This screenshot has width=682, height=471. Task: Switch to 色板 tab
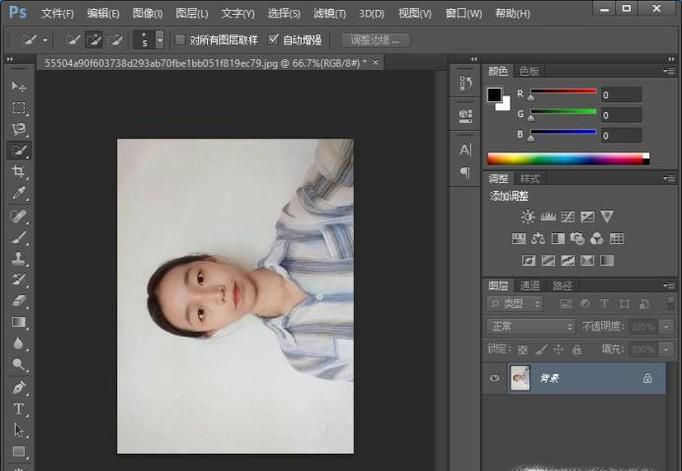point(529,71)
